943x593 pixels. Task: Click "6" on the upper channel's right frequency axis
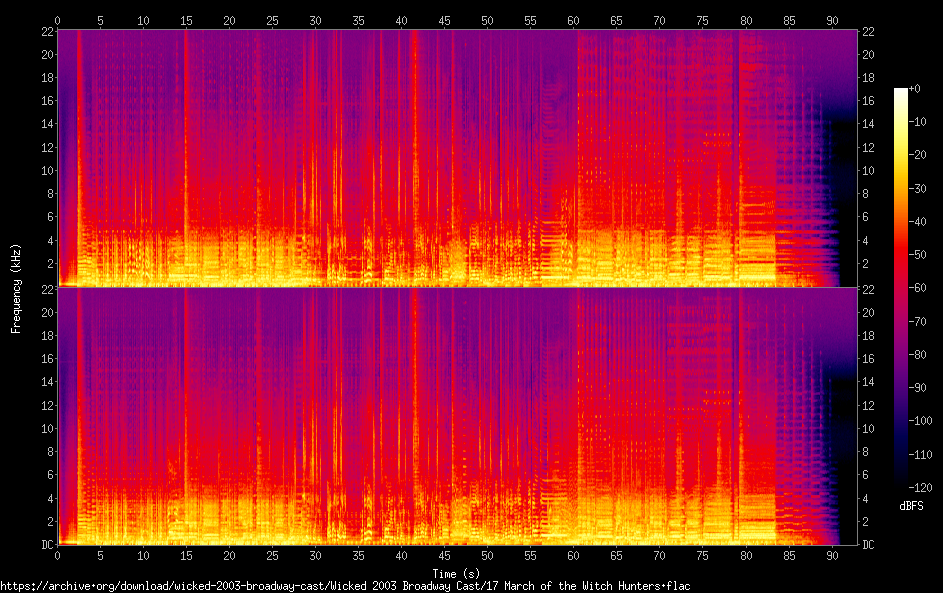click(x=865, y=217)
